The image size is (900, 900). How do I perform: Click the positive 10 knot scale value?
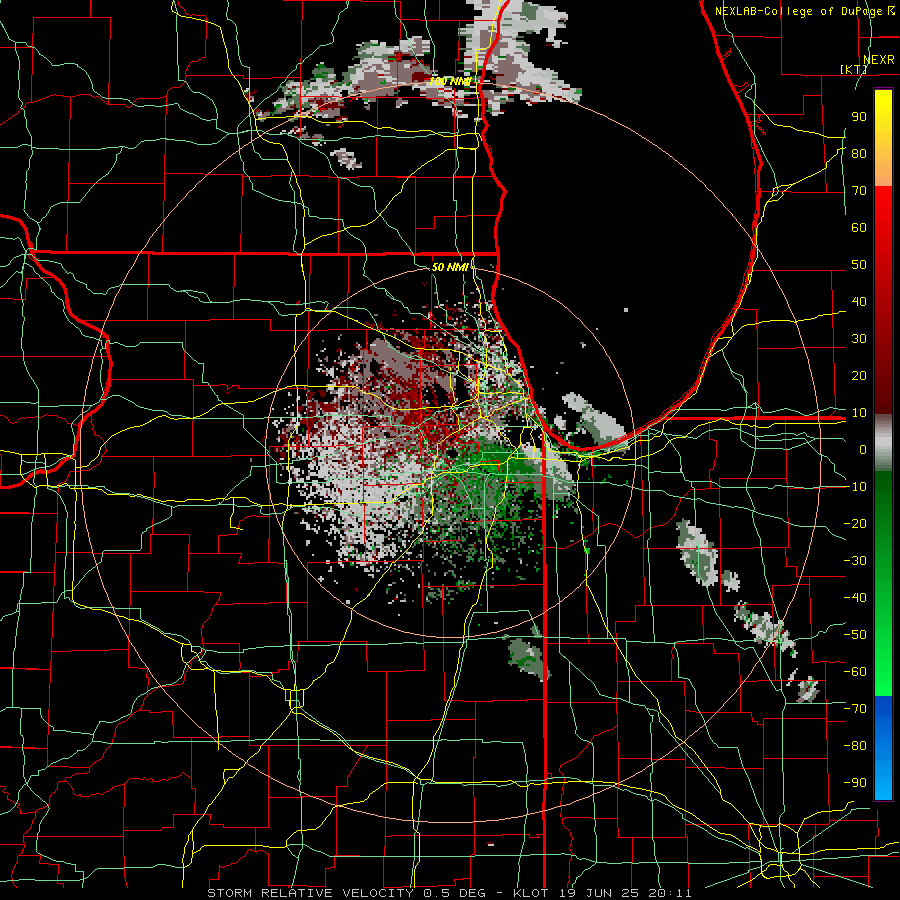859,413
